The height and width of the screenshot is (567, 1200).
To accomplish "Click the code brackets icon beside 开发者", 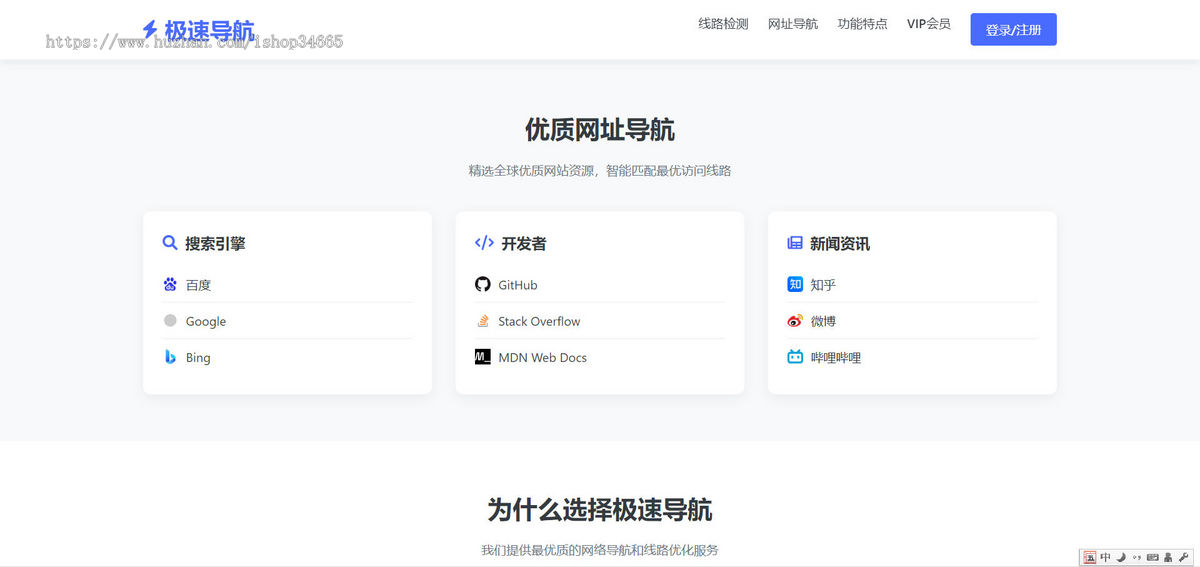I will tap(484, 243).
